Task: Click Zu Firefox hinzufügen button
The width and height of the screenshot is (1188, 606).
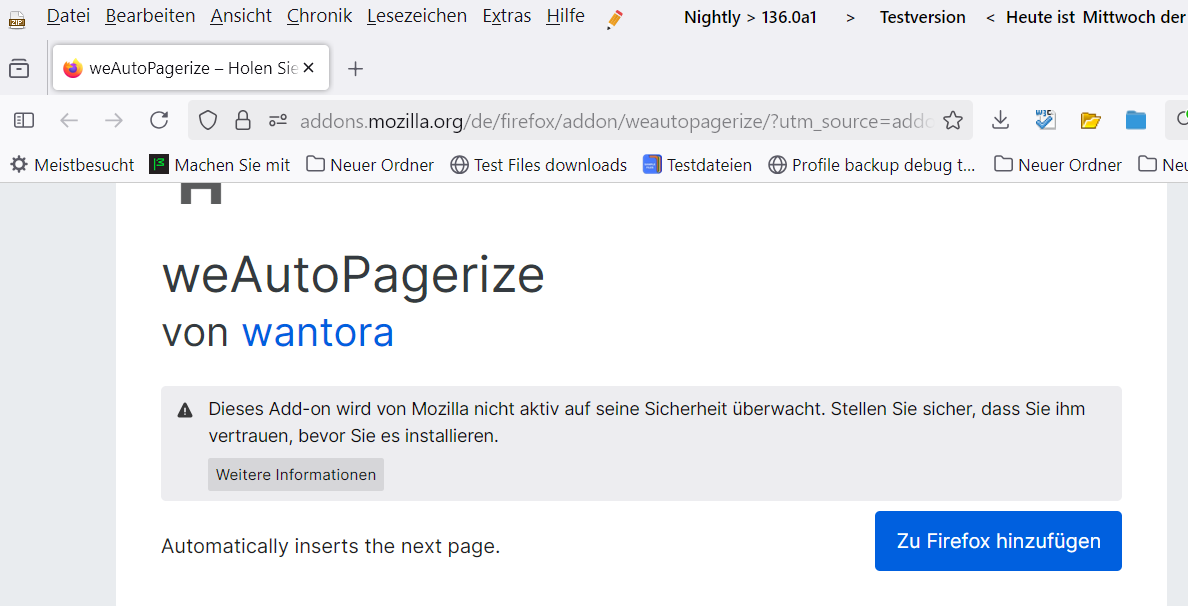Action: tap(998, 541)
